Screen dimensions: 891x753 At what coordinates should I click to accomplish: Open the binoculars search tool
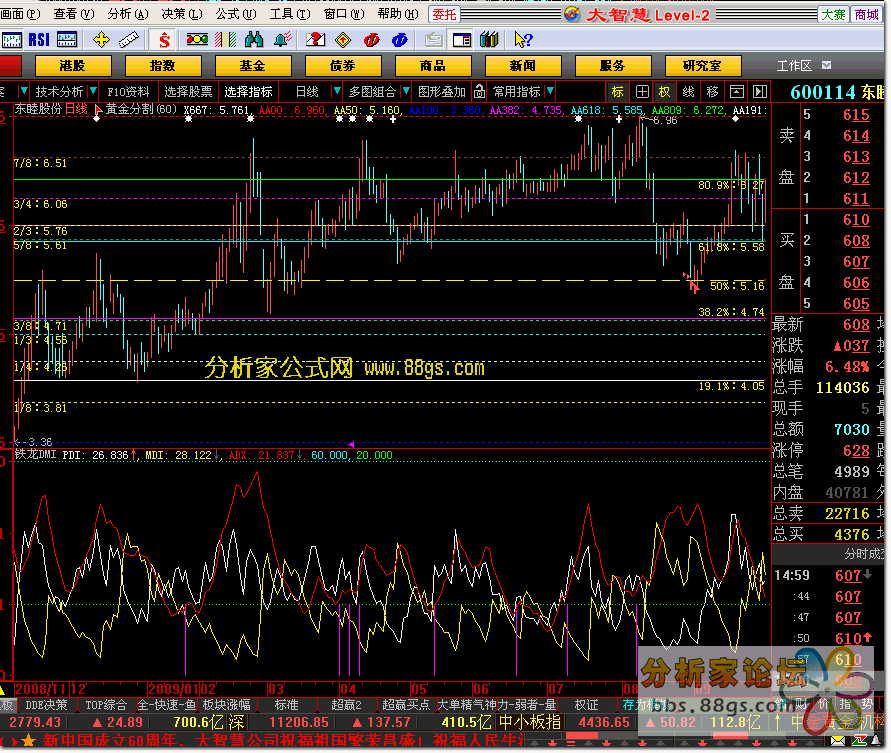coord(253,39)
